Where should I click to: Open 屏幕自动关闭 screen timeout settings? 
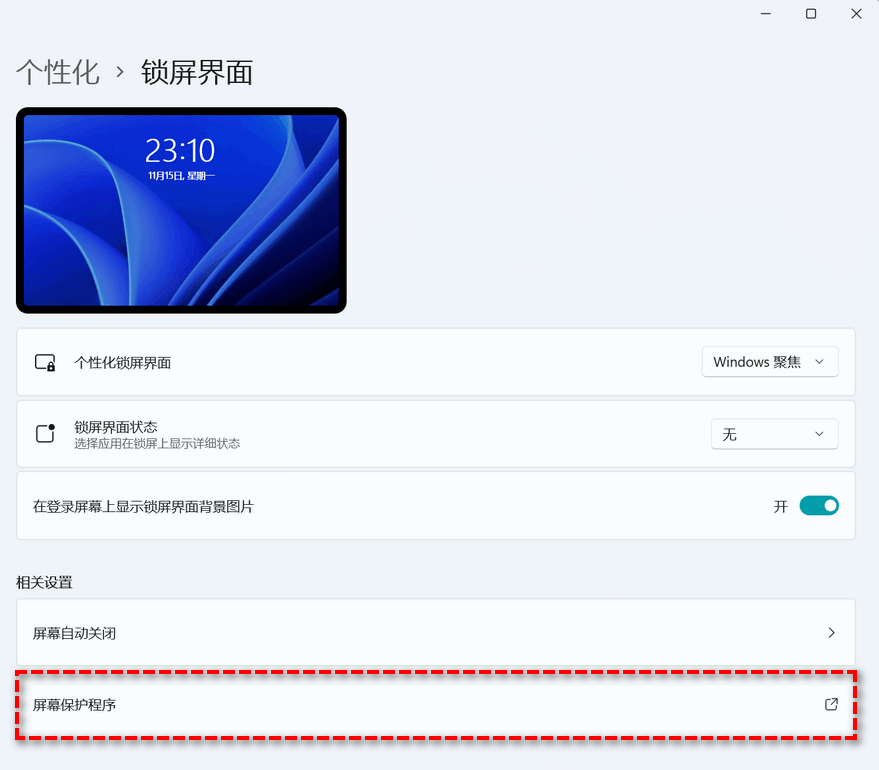435,633
